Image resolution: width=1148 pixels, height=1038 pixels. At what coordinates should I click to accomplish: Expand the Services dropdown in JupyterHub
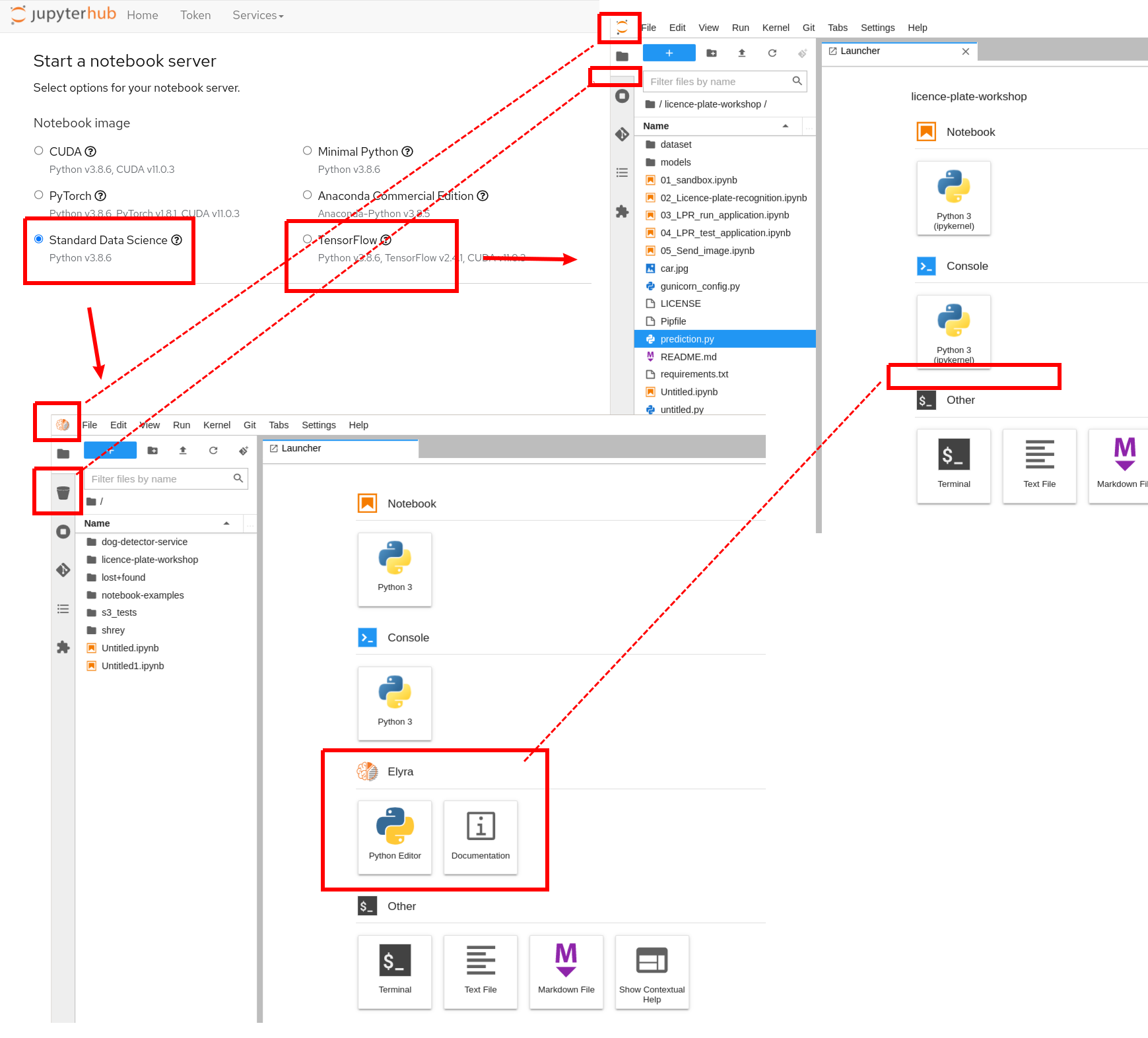pyautogui.click(x=257, y=15)
